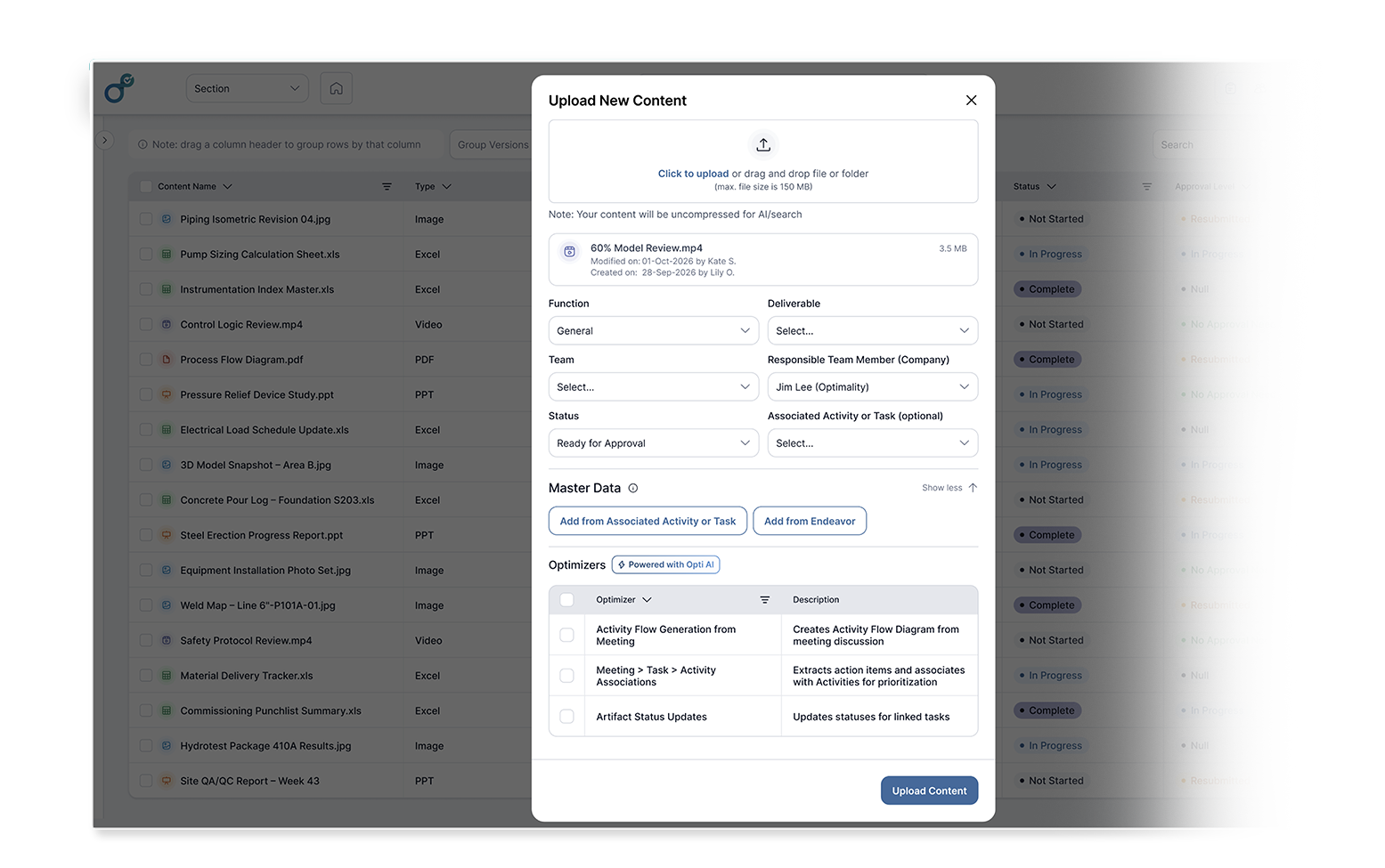This screenshot has width=1385, height=868.
Task: Expand the left sidebar arrow toggle
Action: [104, 140]
